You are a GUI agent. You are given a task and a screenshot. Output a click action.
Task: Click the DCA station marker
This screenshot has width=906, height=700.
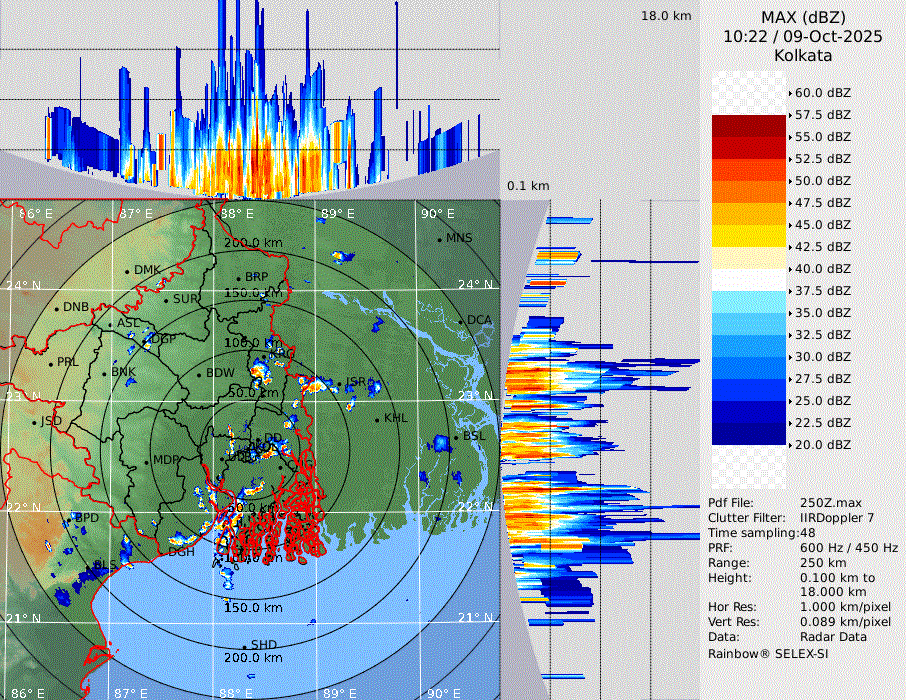(x=461, y=321)
